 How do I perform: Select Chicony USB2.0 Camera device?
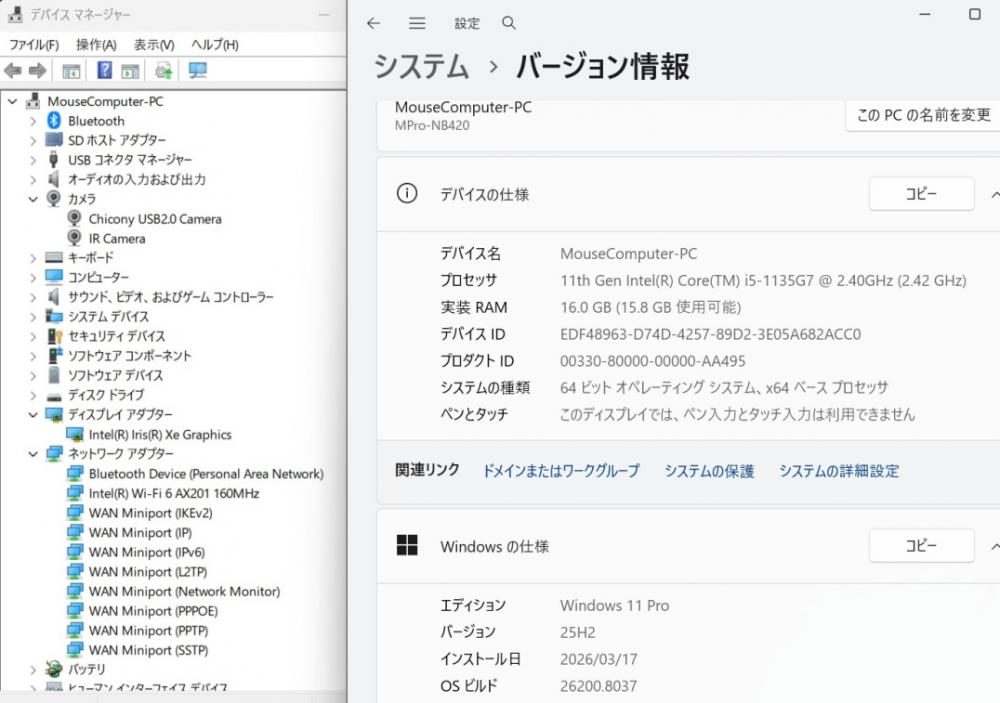coord(154,219)
